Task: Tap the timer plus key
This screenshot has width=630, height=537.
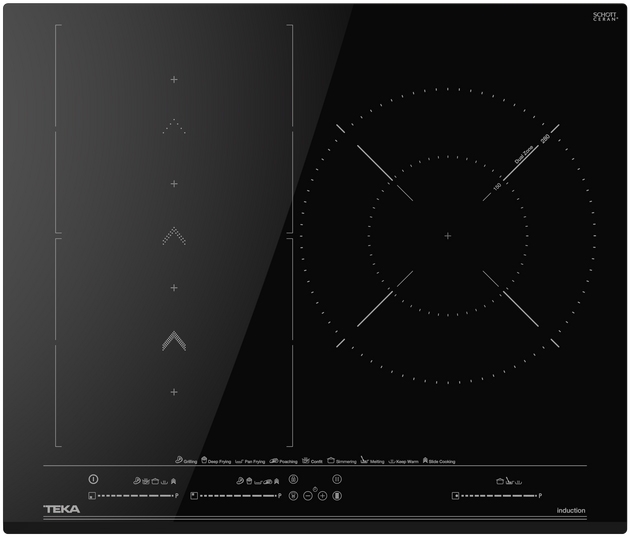Action: coord(323,496)
